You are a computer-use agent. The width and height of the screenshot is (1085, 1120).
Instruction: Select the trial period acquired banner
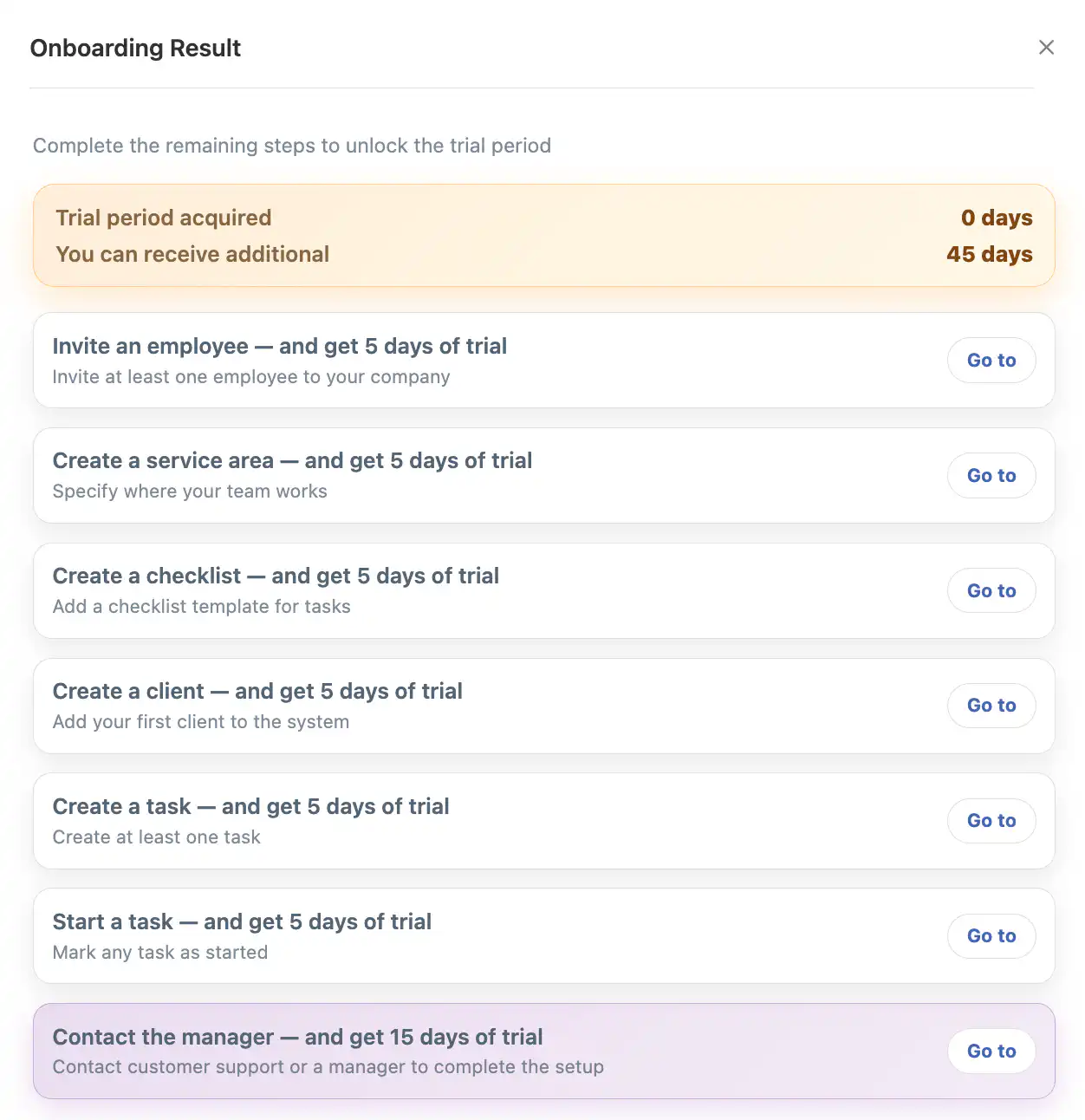click(x=542, y=235)
